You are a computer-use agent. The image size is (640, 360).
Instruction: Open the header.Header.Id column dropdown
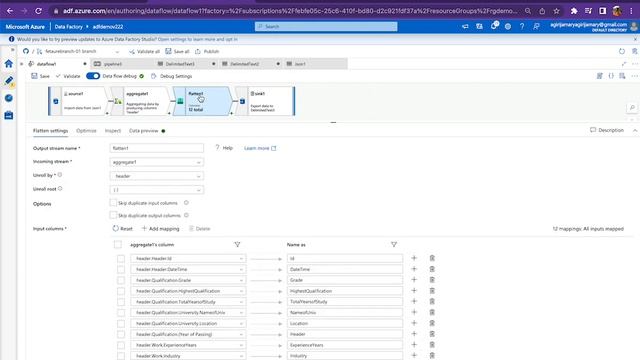[x=188, y=258]
